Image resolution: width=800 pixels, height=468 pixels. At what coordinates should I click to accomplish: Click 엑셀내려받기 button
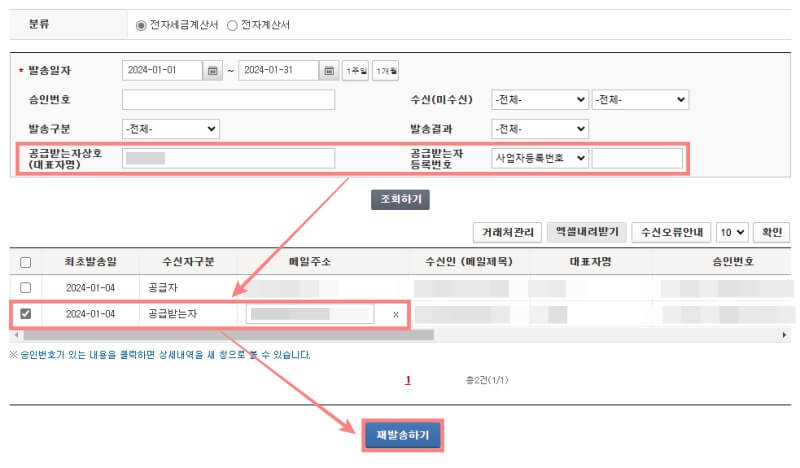[587, 233]
